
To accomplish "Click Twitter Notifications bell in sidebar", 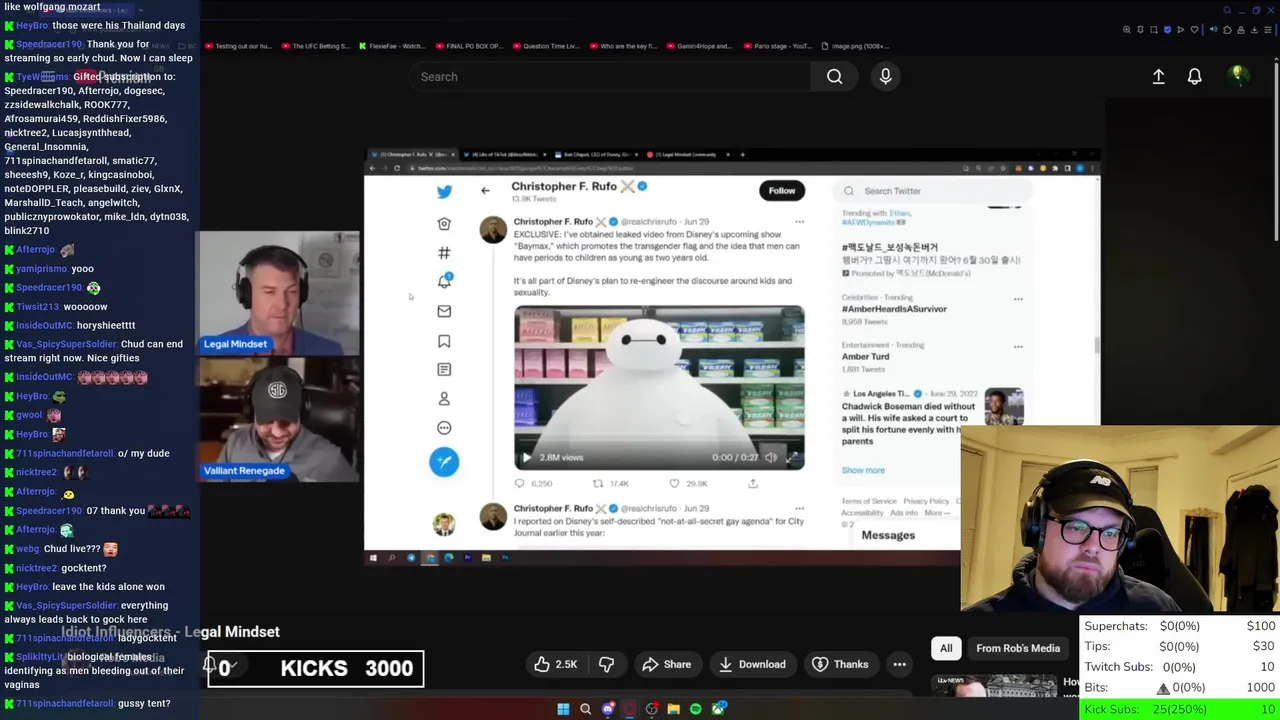I will [x=444, y=281].
